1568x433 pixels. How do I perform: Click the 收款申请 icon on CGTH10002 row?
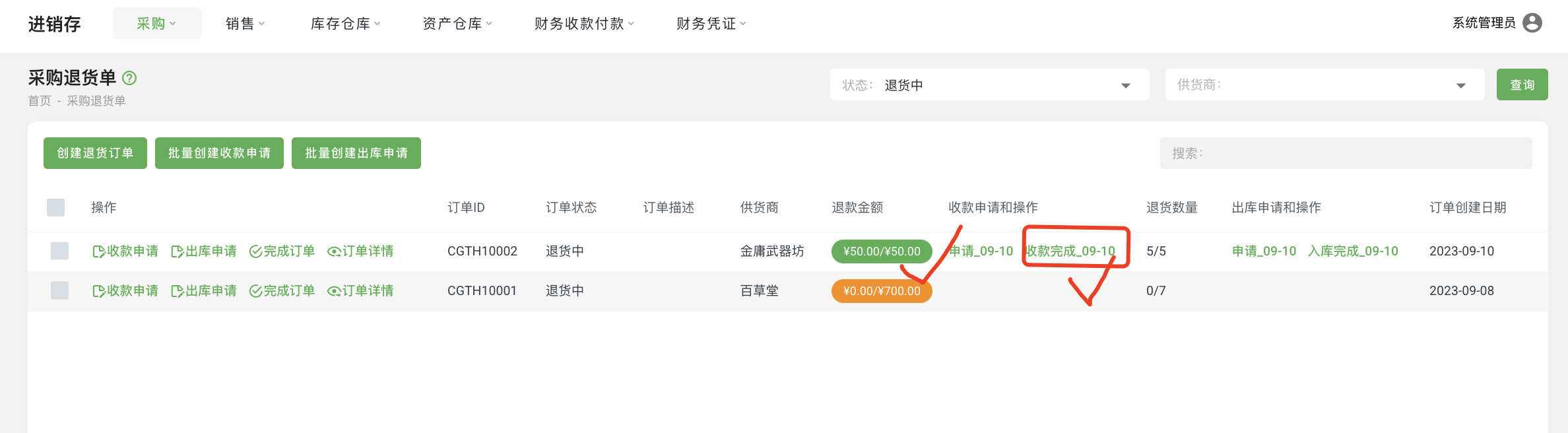tap(99, 251)
